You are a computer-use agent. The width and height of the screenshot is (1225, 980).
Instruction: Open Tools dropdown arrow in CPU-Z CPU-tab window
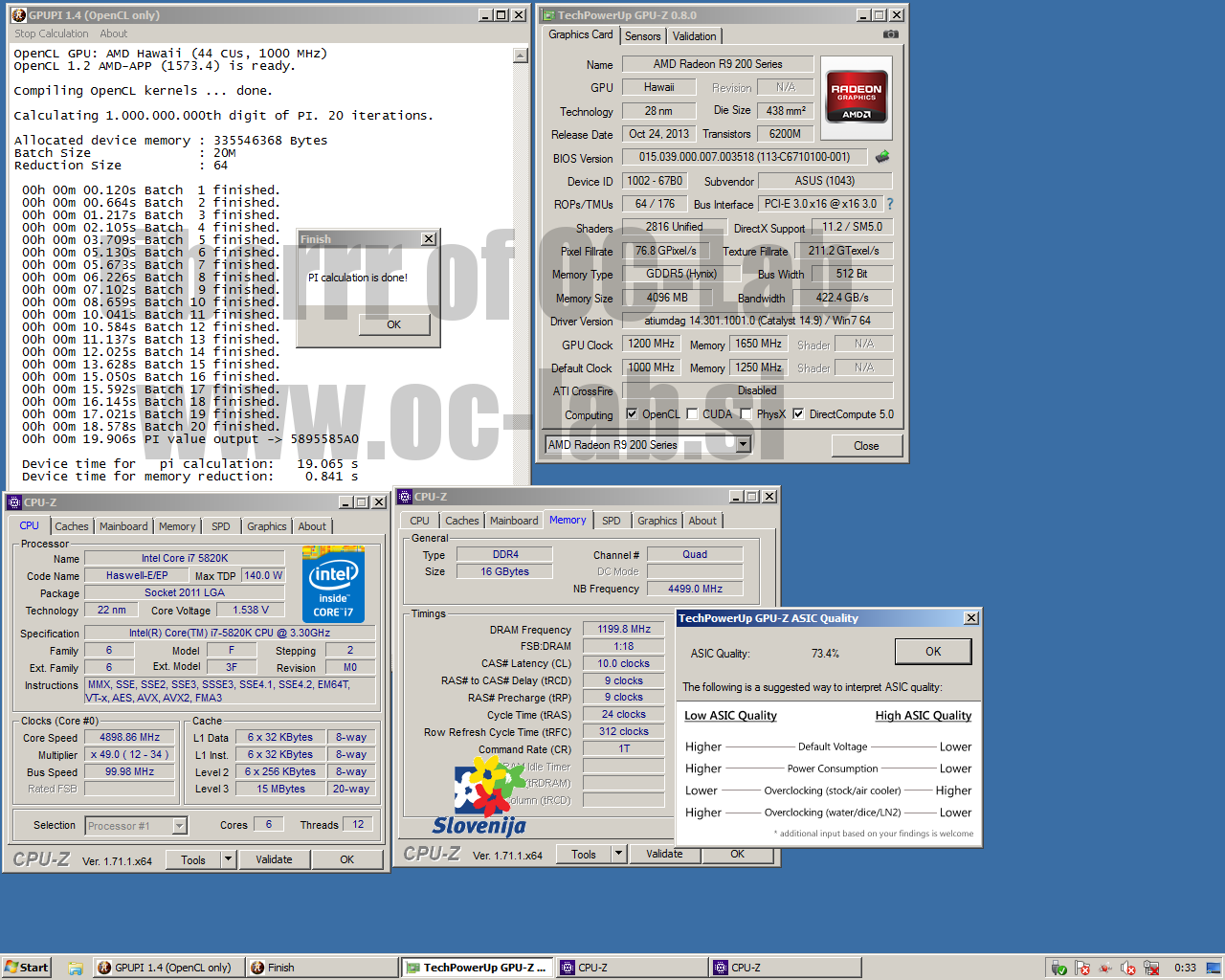click(228, 859)
